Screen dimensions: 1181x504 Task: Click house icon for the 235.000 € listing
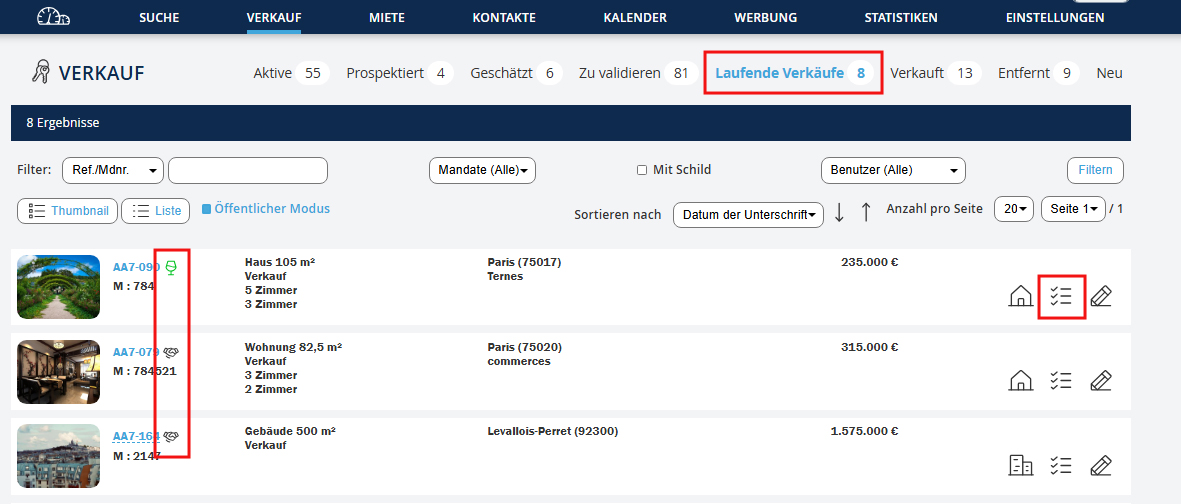pos(1020,296)
